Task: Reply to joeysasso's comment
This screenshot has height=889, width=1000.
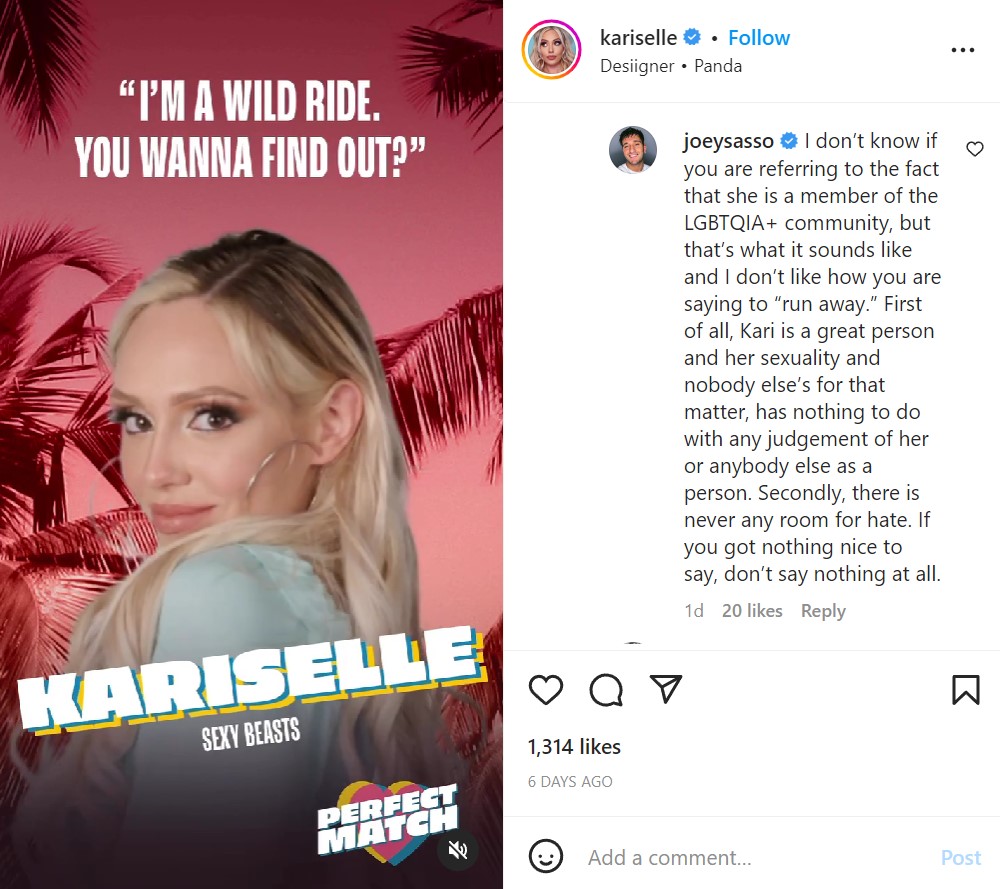Action: 823,611
